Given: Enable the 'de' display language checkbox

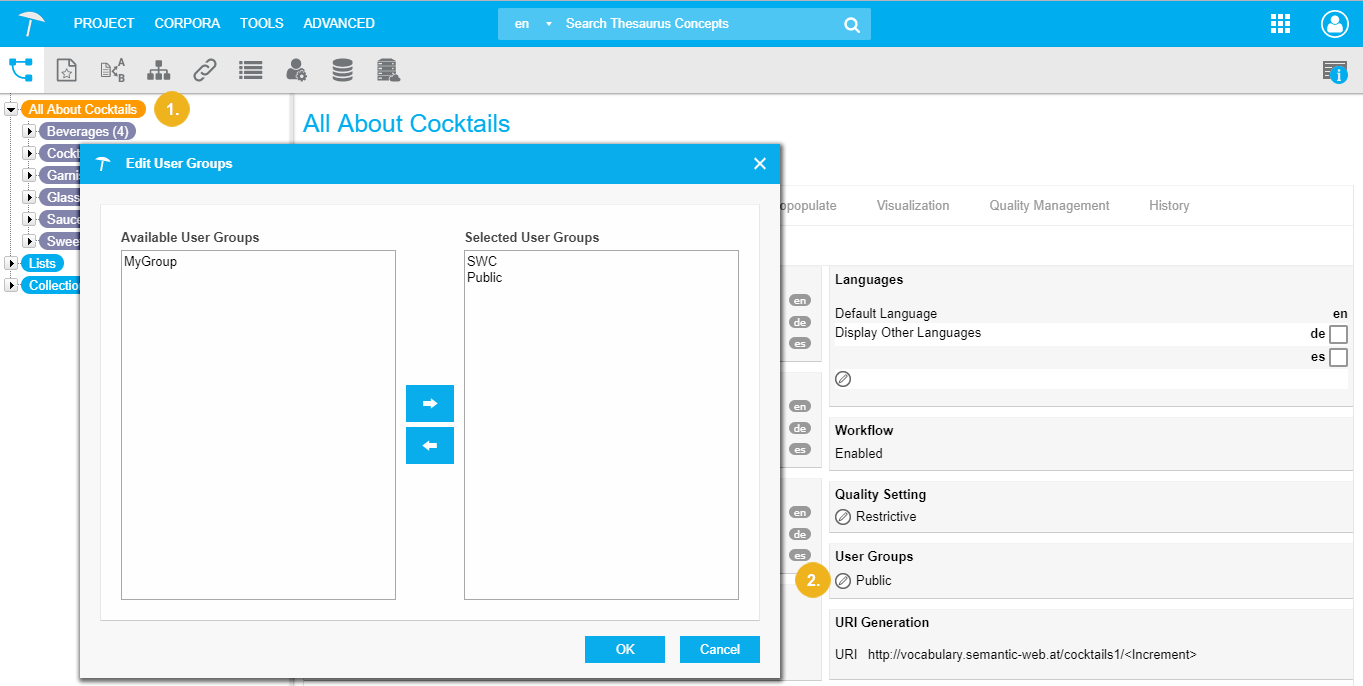Looking at the screenshot, I should coord(1338,334).
